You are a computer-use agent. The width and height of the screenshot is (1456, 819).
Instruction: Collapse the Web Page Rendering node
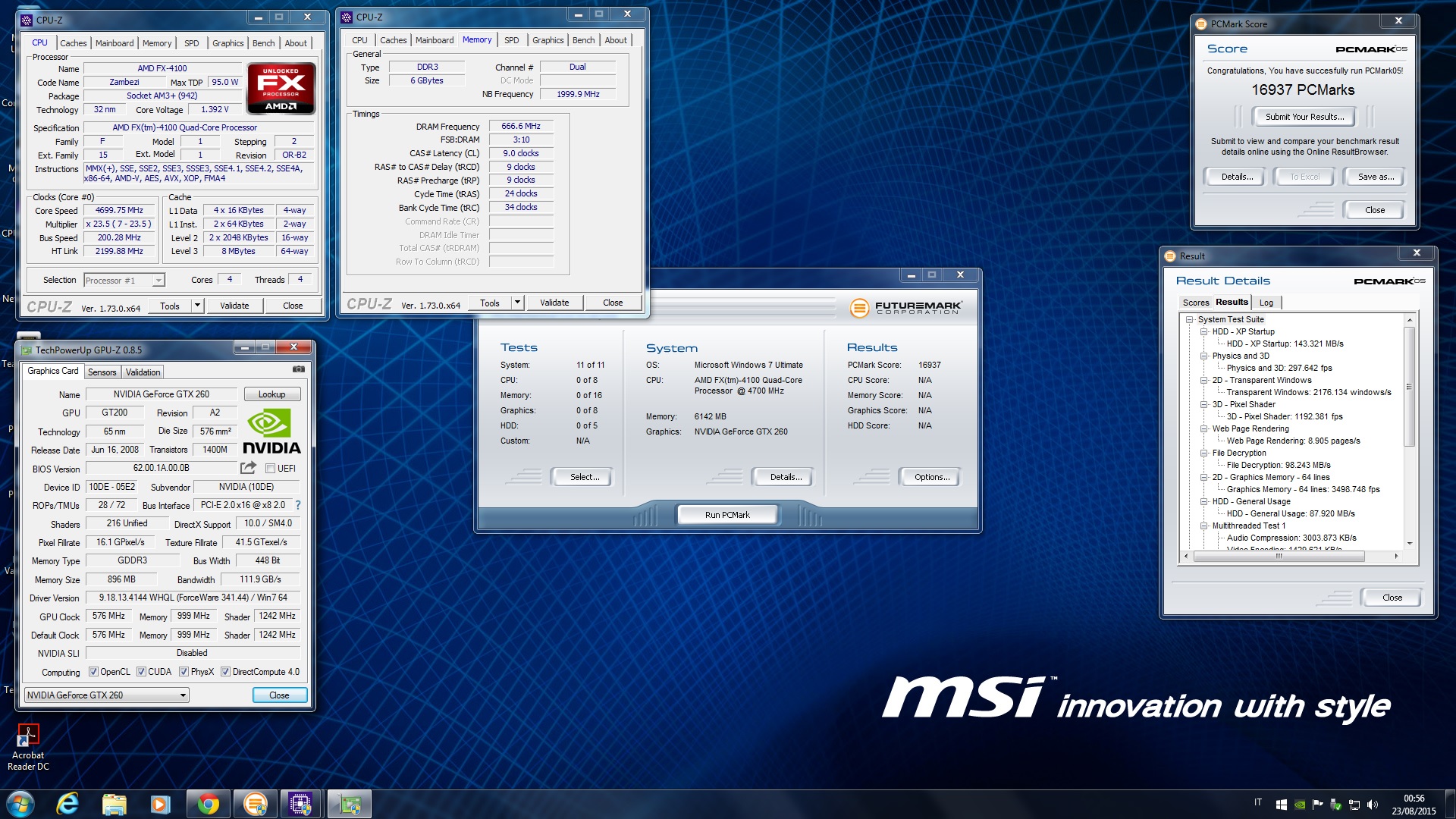[x=1203, y=429]
